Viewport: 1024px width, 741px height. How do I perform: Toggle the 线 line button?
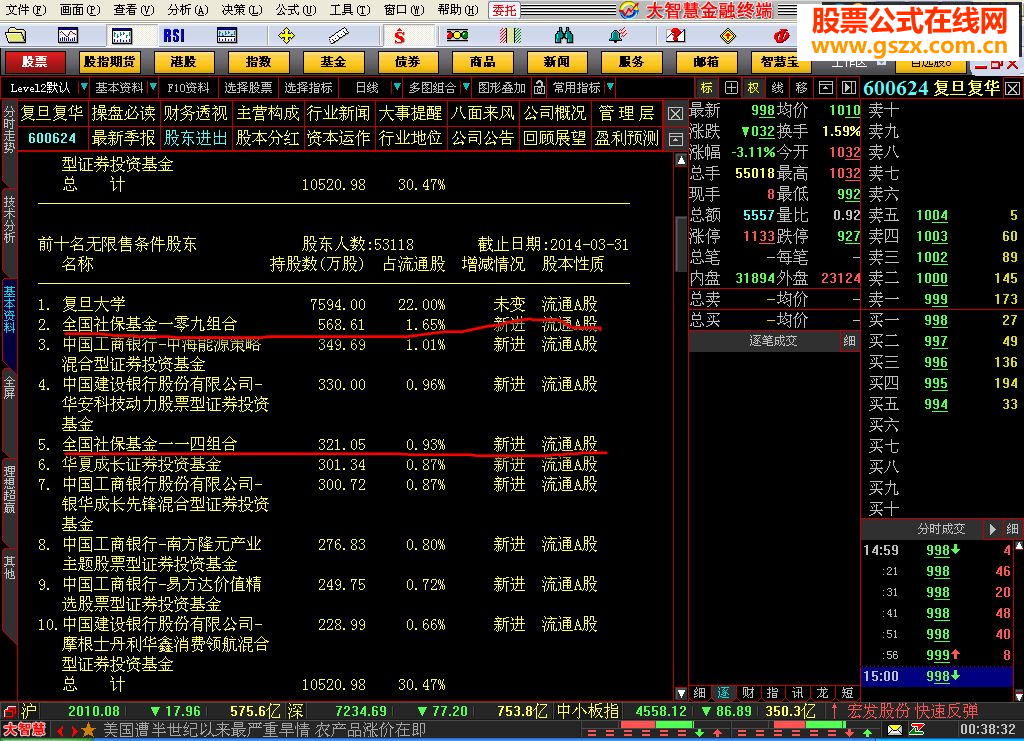click(777, 87)
